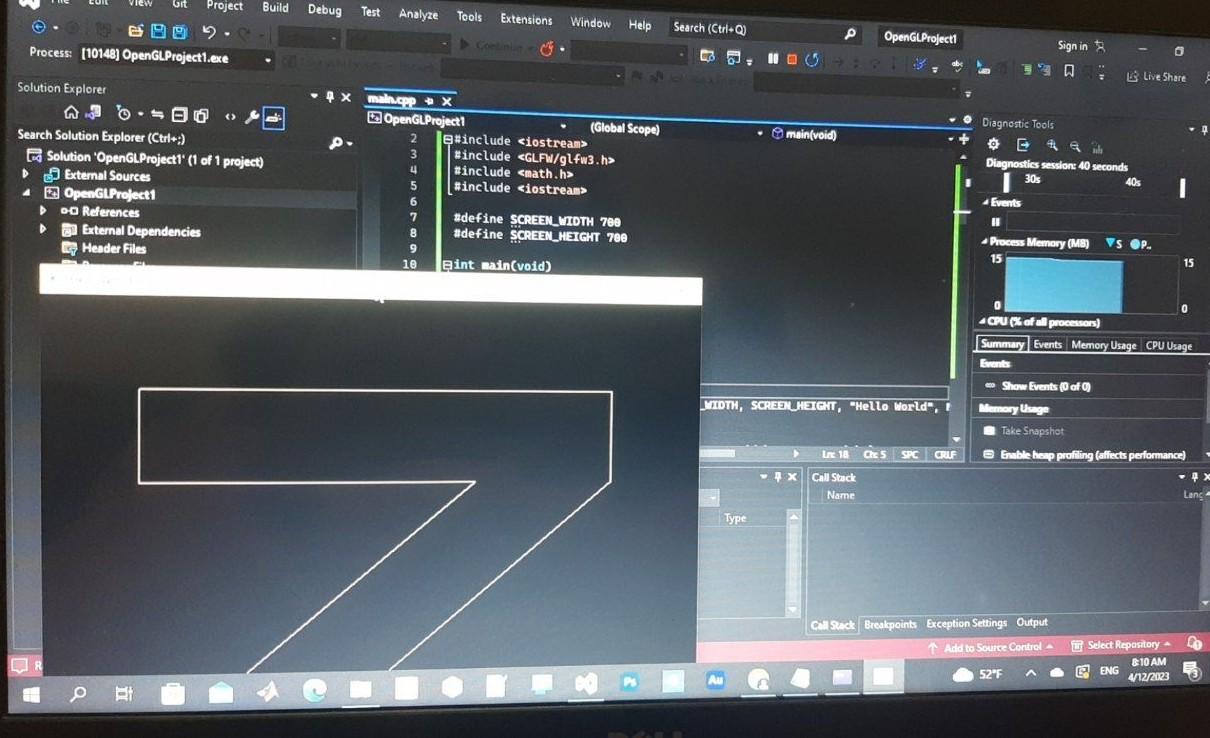Expand the External Dependencies node

click(x=43, y=230)
